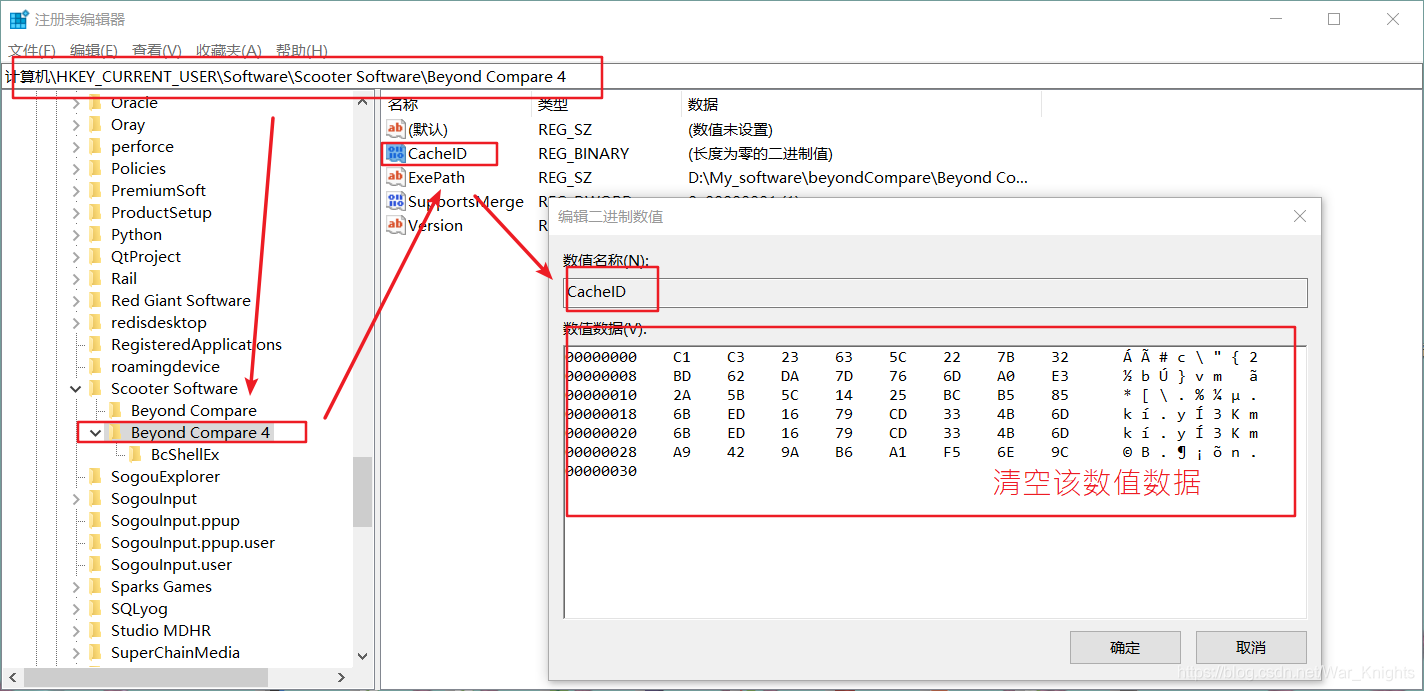Open the 收藏夹(A) menu
1424x691 pixels.
click(228, 50)
